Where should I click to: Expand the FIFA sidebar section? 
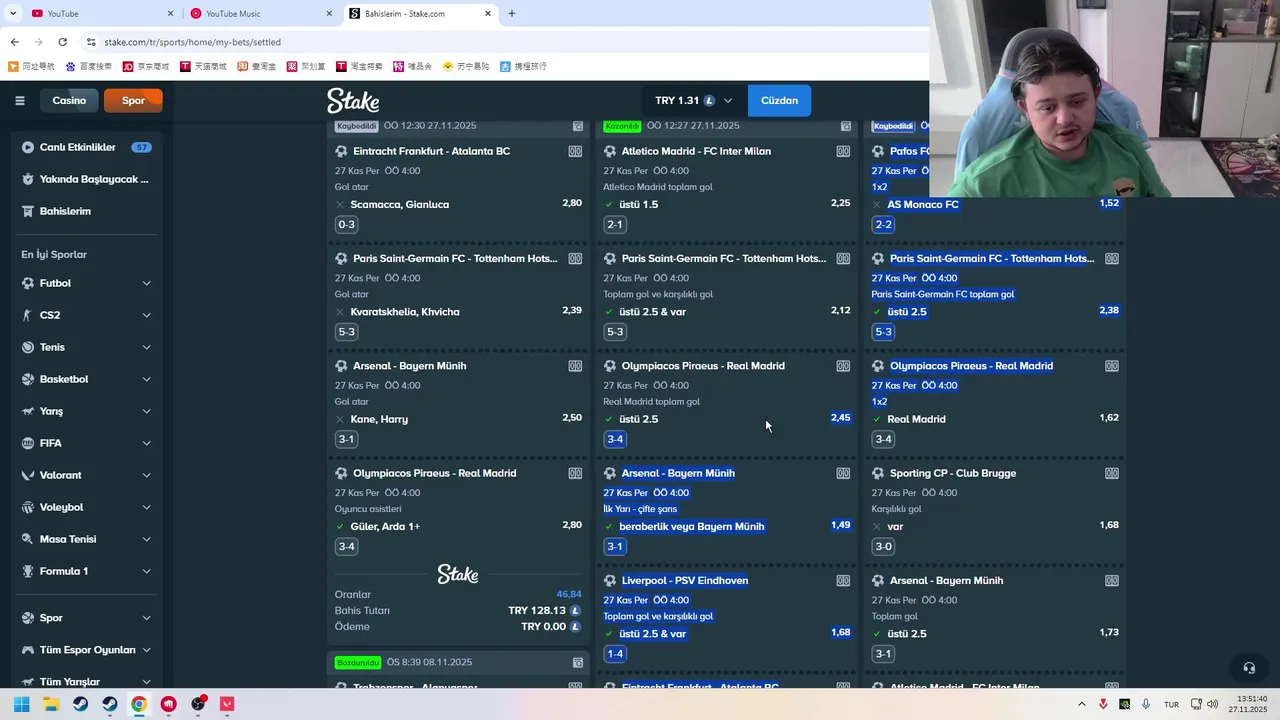tap(146, 443)
